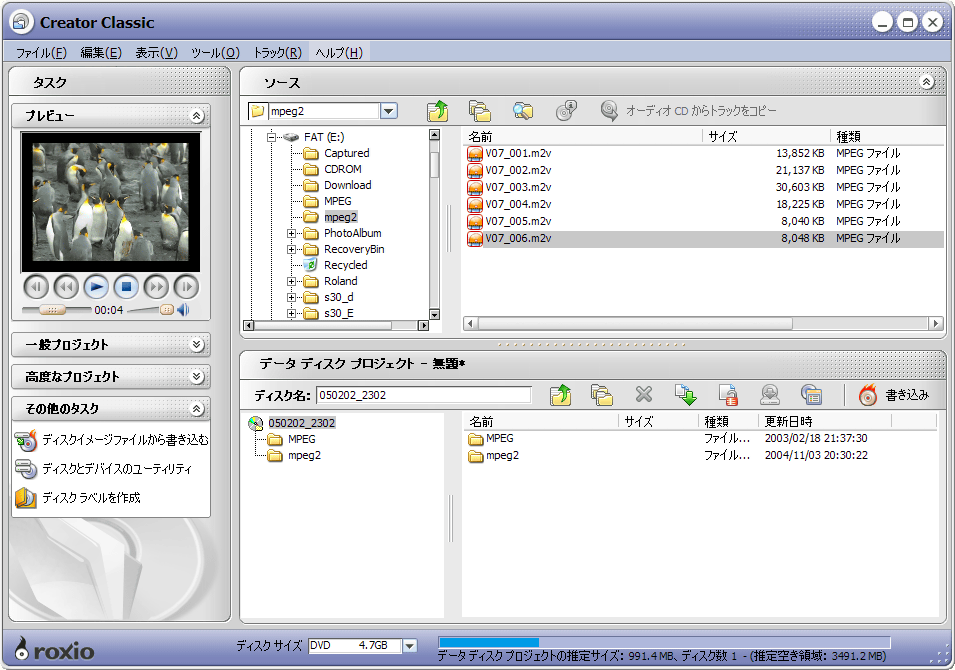Screen dimensions: 955x670
Task: Select the V07_001.m2v file icon
Action: click(475, 153)
